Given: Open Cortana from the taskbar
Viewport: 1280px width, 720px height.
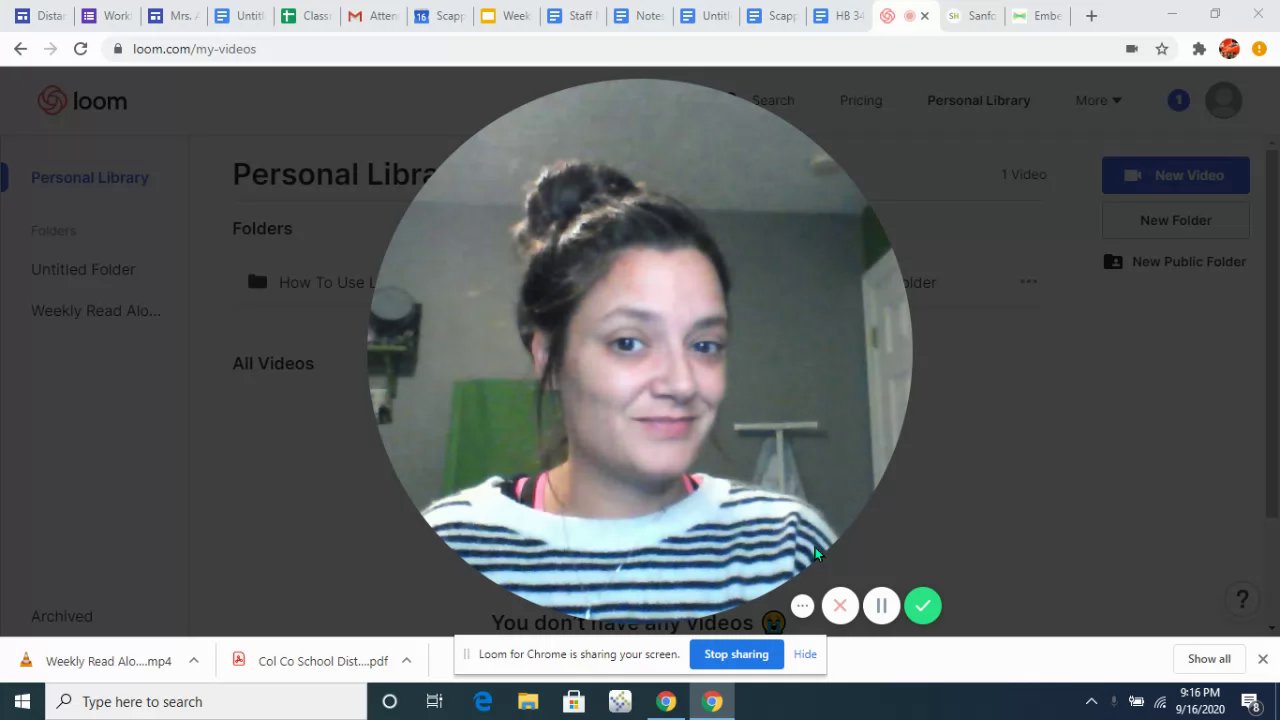Looking at the screenshot, I should pyautogui.click(x=390, y=701).
